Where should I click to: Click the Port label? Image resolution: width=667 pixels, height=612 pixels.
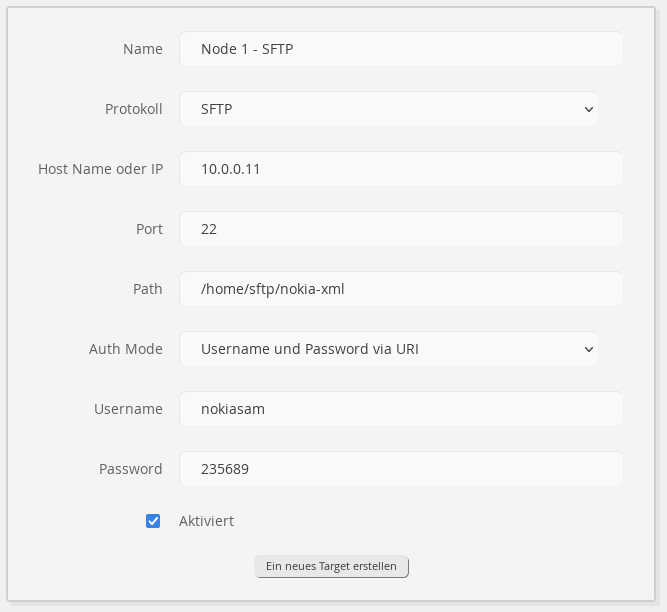149,229
